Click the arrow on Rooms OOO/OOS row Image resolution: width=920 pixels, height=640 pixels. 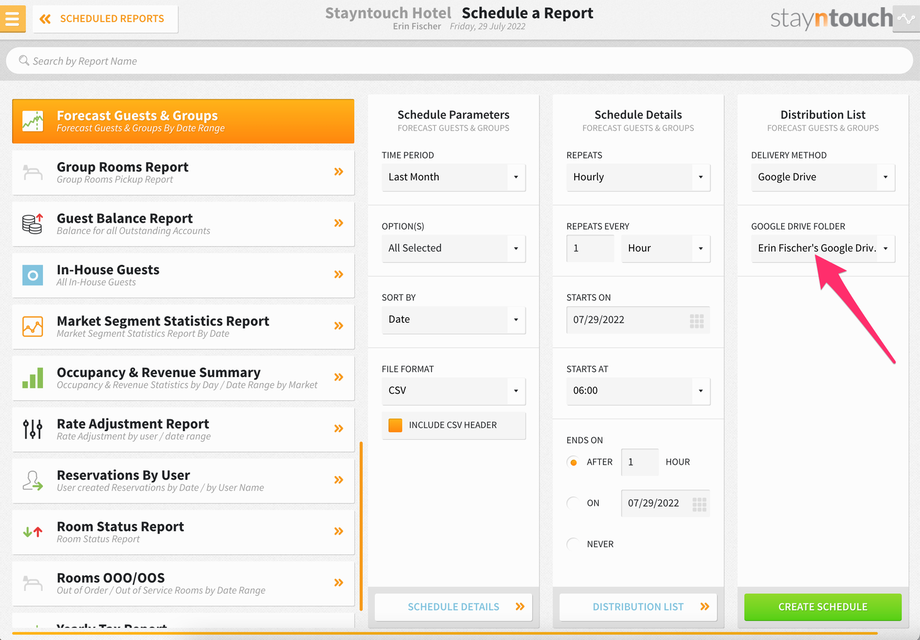[x=339, y=583]
